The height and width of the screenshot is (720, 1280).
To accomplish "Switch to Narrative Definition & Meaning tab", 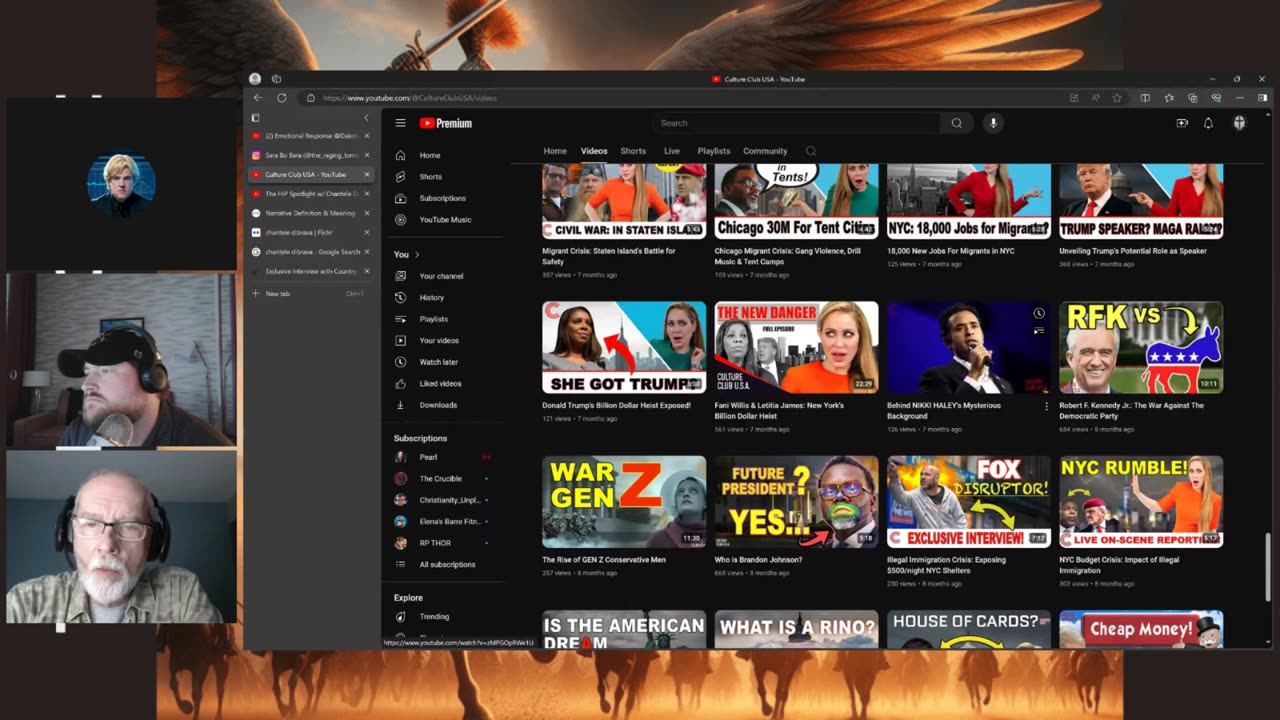I will click(x=310, y=213).
